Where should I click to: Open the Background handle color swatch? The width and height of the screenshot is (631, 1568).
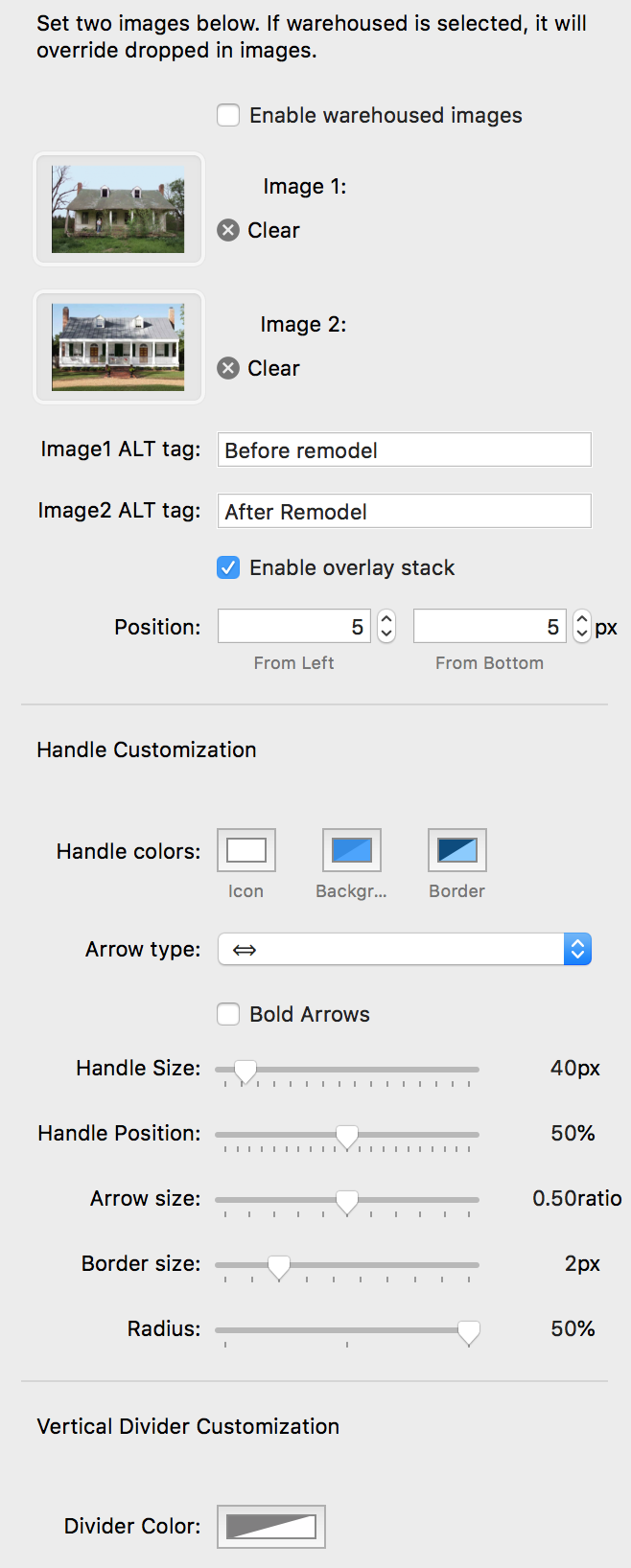[352, 850]
